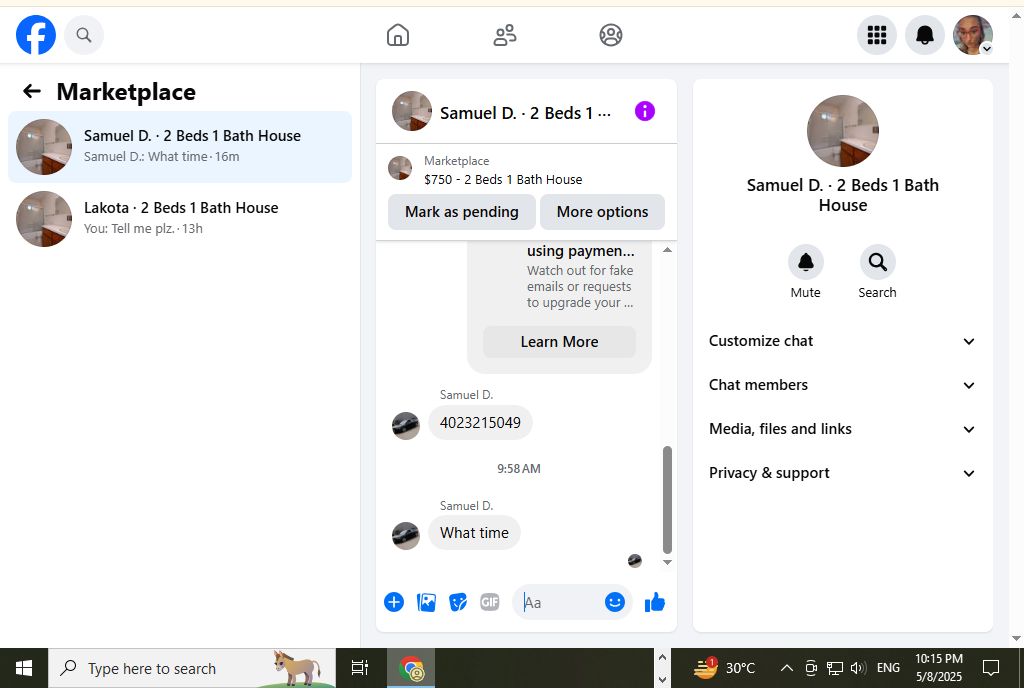Open the $750 - 2 Beds 1 Bath House listing
Image resolution: width=1024 pixels, height=688 pixels.
(503, 180)
